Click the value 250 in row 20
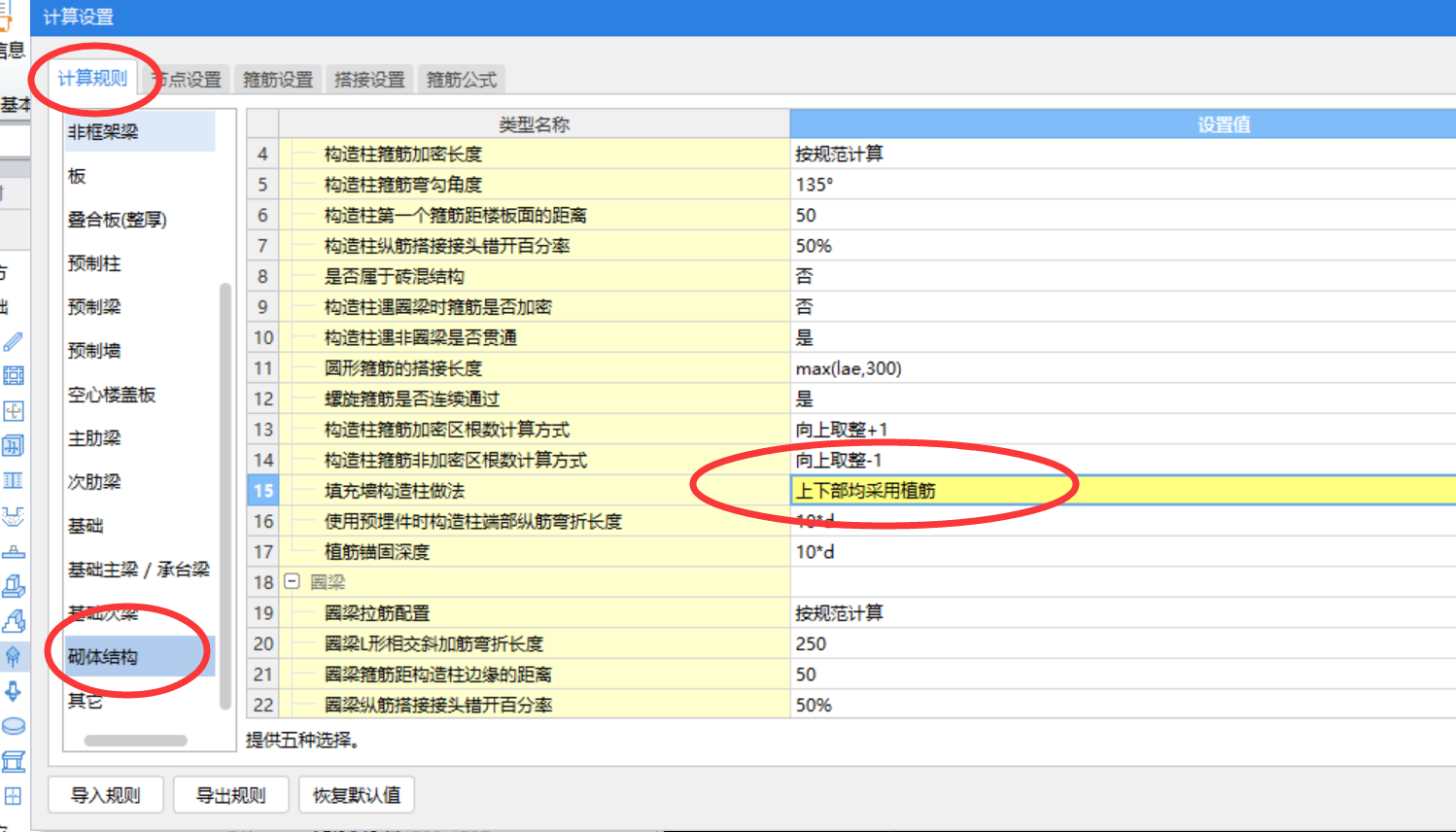 [1124, 643]
